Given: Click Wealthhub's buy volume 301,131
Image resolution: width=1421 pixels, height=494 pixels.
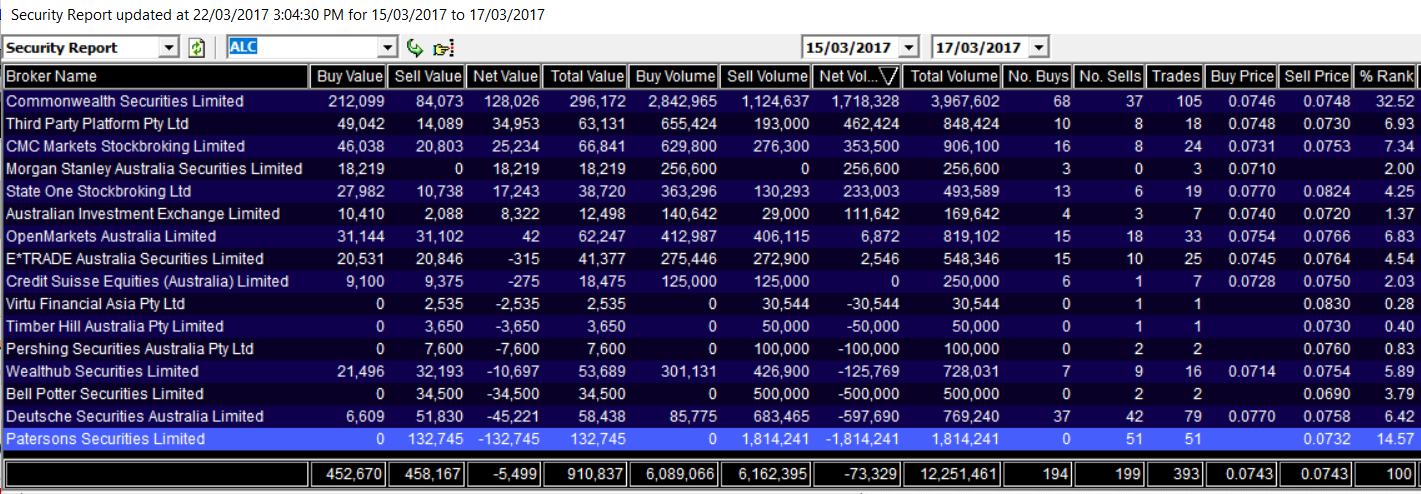Looking at the screenshot, I should [687, 371].
